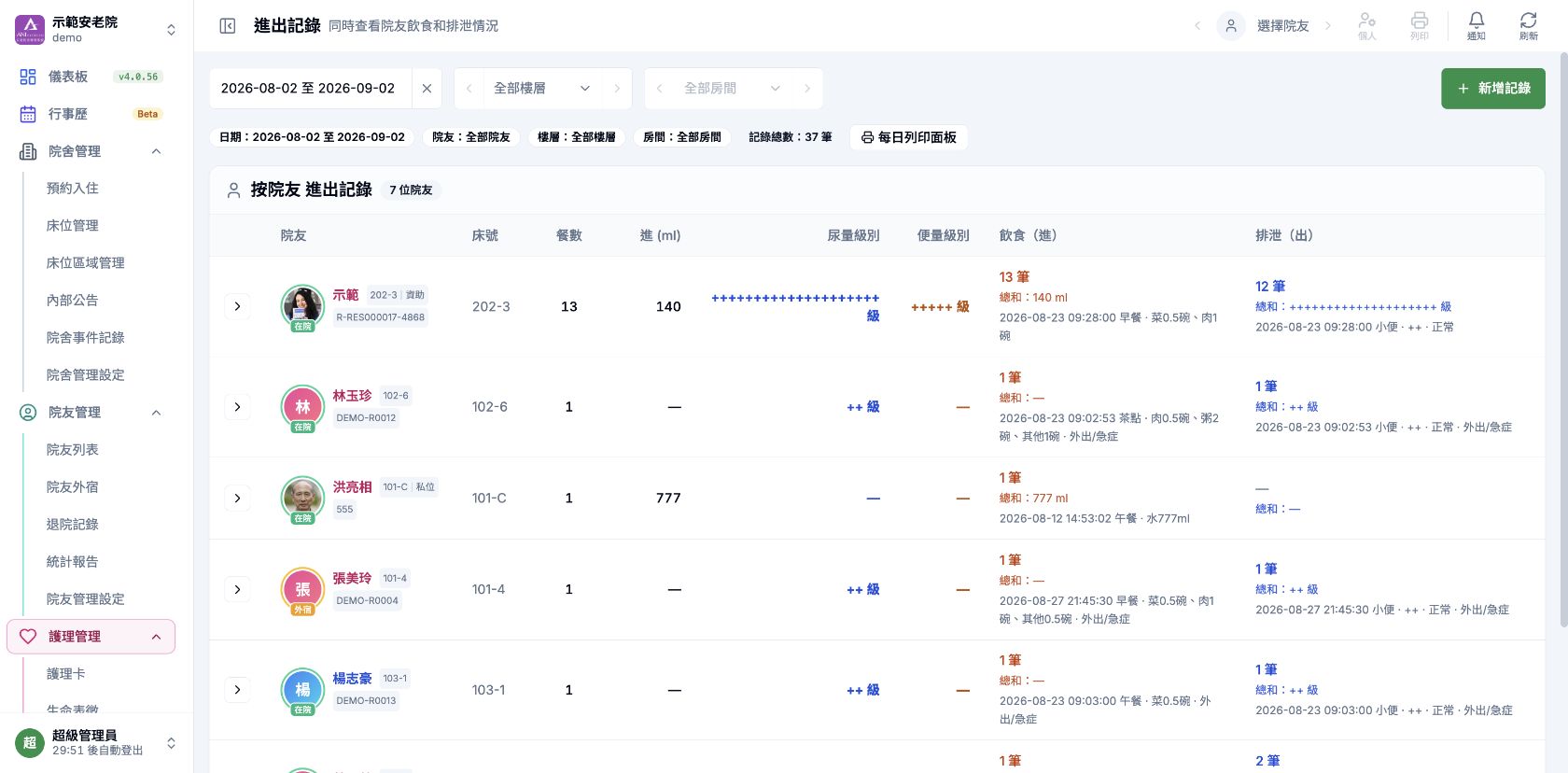Click the date range input field
Image resolution: width=1568 pixels, height=773 pixels.
click(x=308, y=89)
